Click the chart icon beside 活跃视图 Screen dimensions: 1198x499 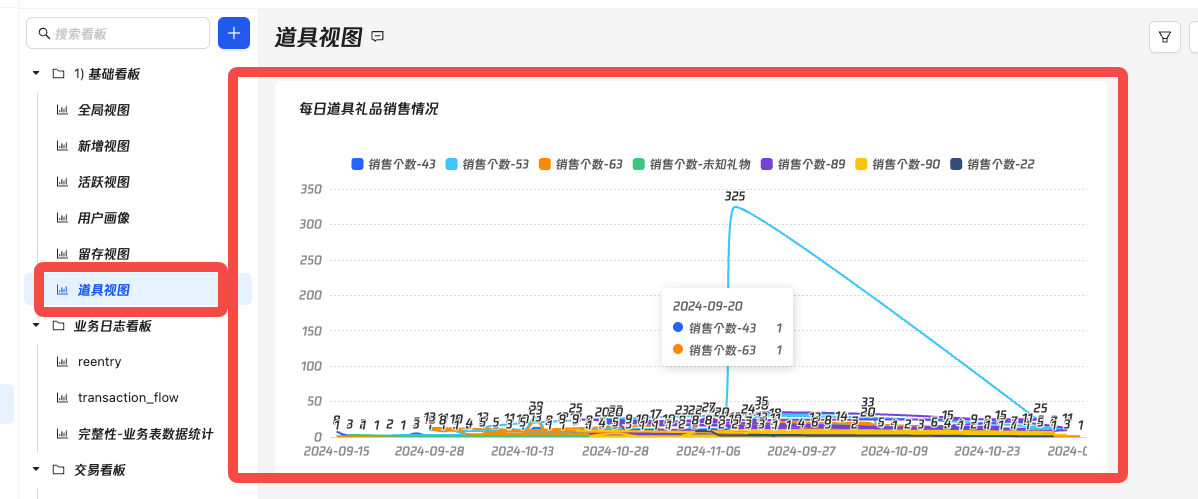62,182
